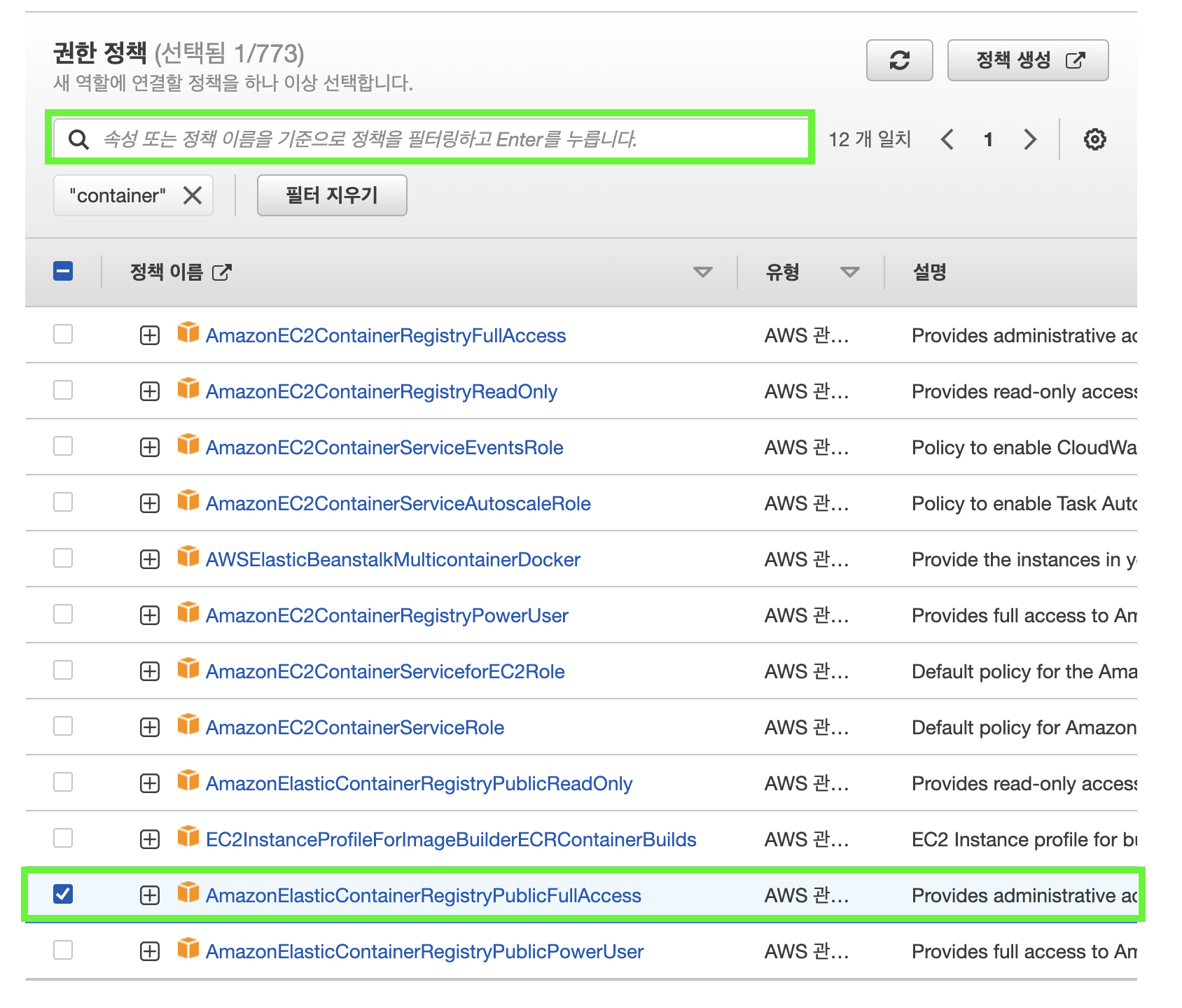The height and width of the screenshot is (1008, 1182).
Task: Click package icon for AmazonElasticContainerRegistryPublicFullAccess
Action: (188, 892)
